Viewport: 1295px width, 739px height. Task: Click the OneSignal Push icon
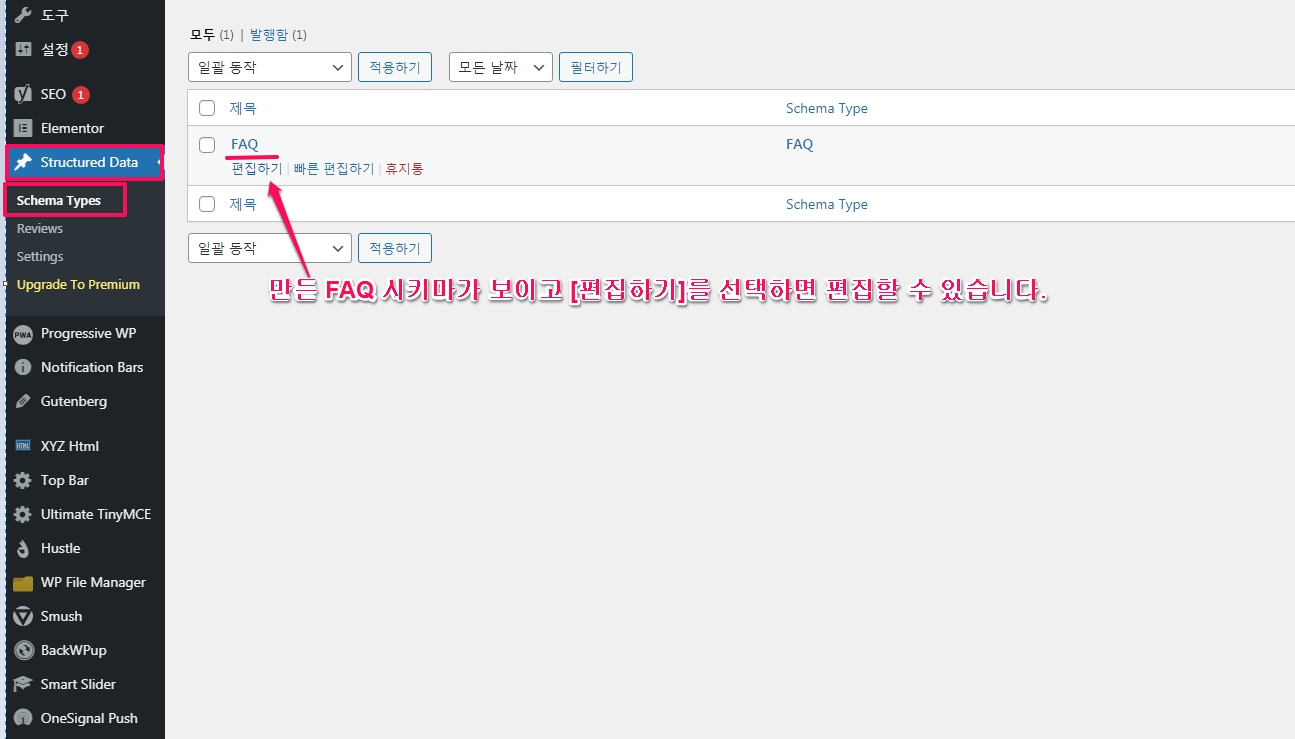(23, 719)
